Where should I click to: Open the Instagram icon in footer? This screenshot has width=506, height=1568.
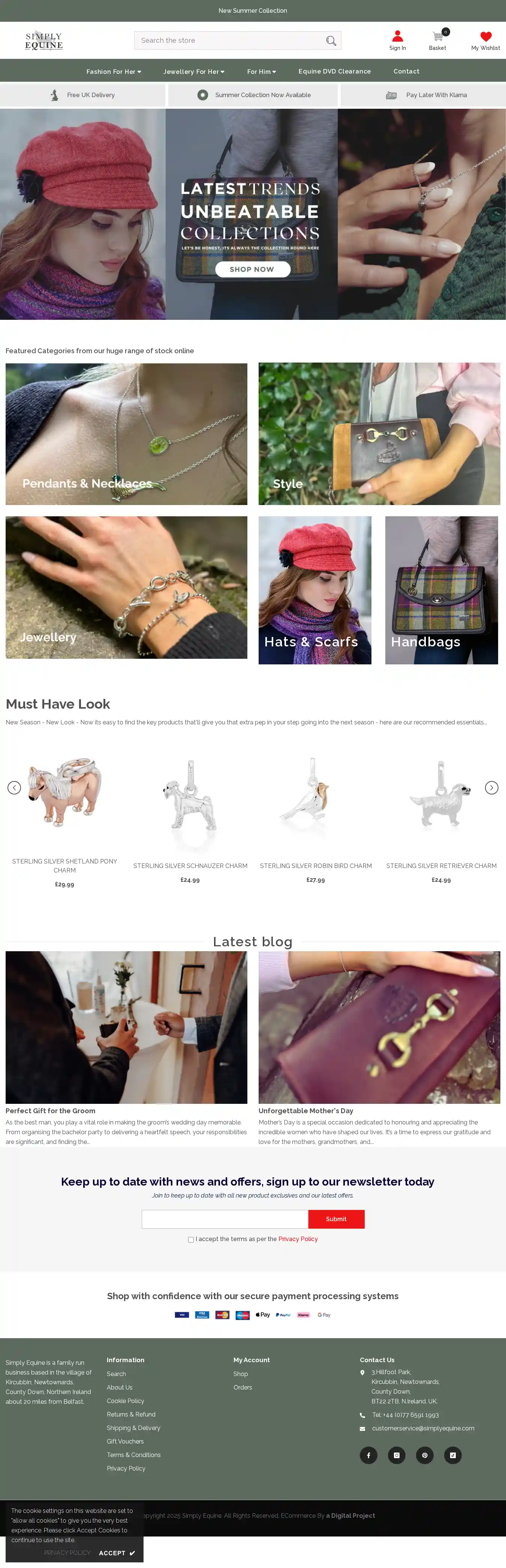pos(397,1456)
